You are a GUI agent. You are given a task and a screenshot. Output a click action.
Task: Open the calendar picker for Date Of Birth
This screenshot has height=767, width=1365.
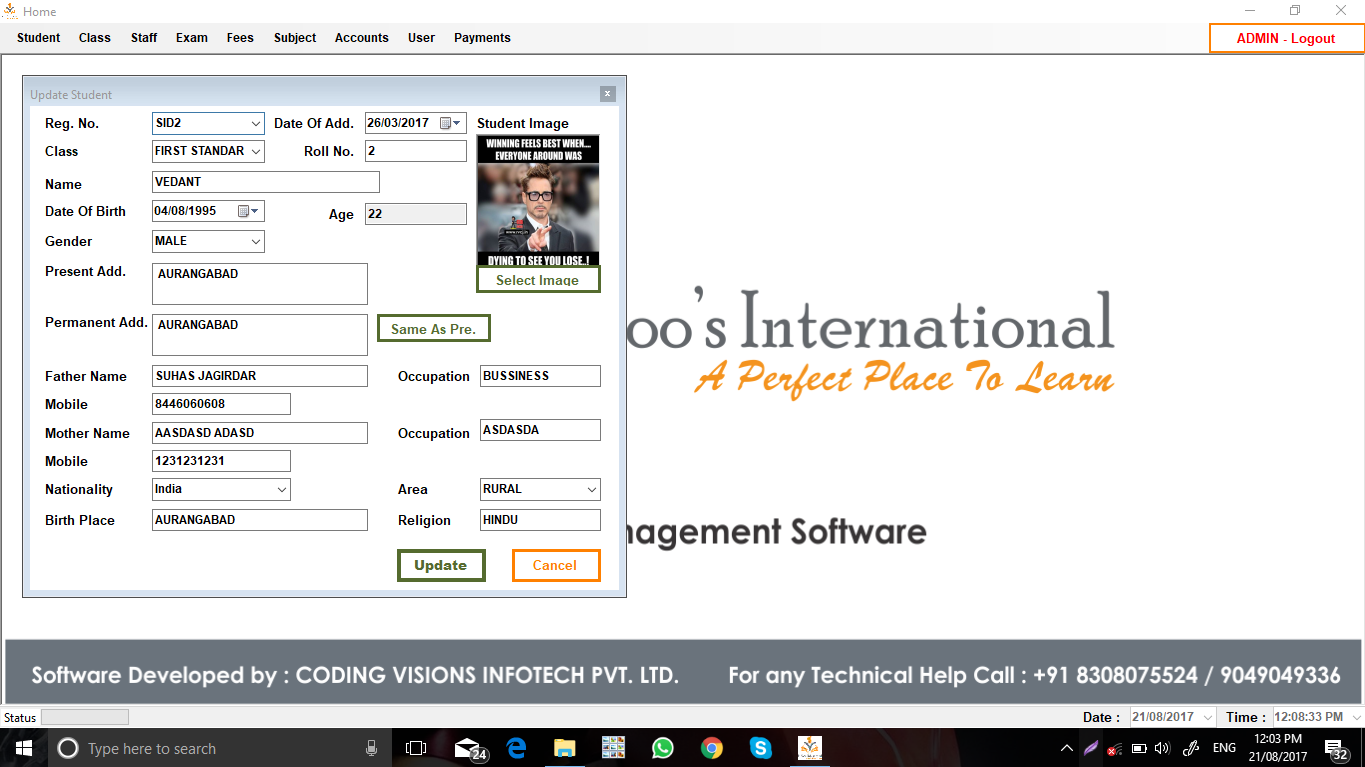[x=254, y=211]
